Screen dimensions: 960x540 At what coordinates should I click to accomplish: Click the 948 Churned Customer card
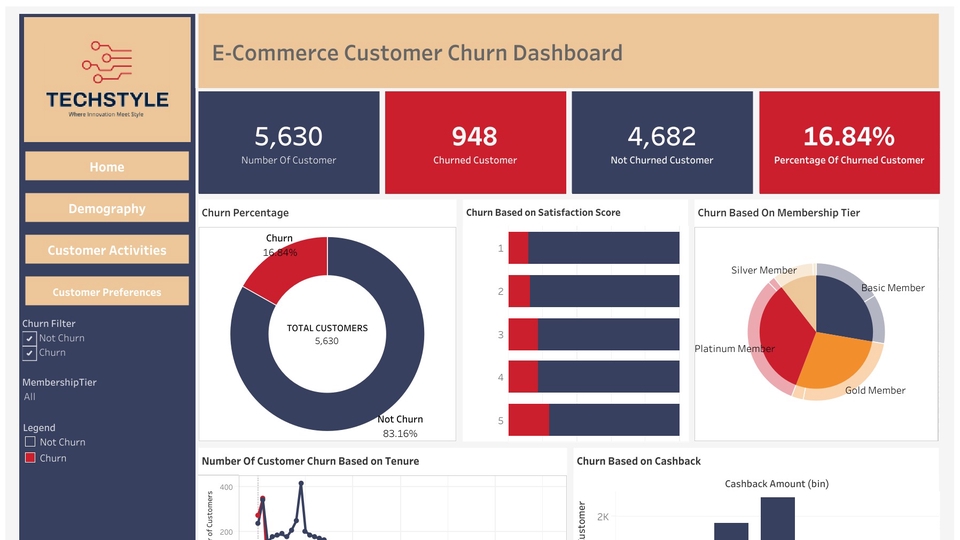coord(475,142)
